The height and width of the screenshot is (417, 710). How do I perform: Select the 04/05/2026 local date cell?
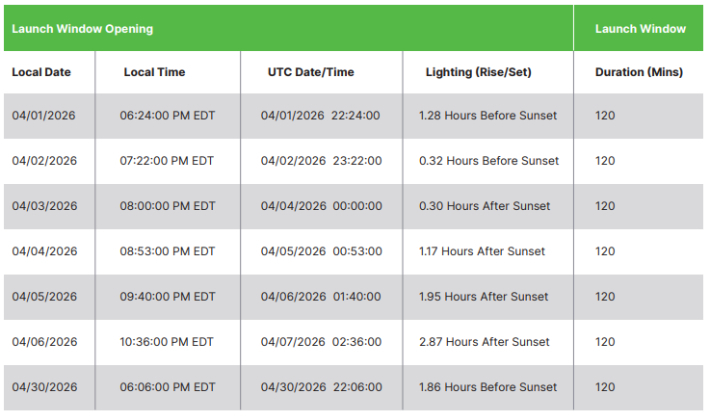(x=44, y=296)
